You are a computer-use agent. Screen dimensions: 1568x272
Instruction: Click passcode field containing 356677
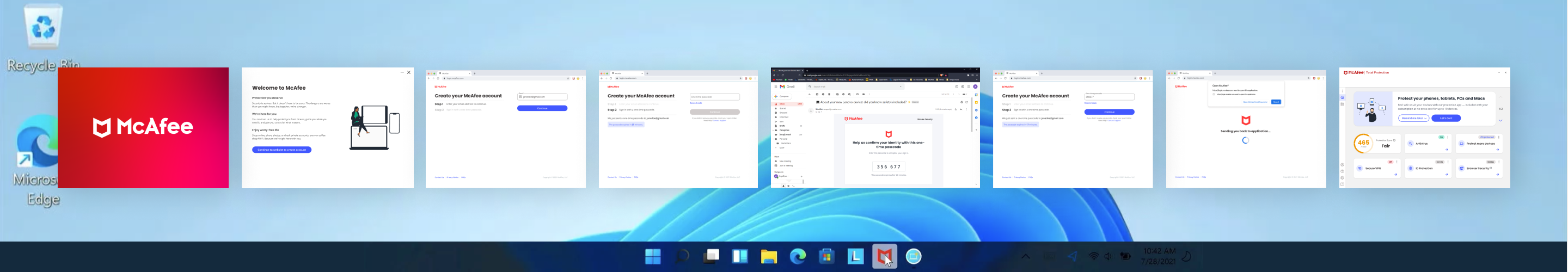pyautogui.click(x=1109, y=97)
